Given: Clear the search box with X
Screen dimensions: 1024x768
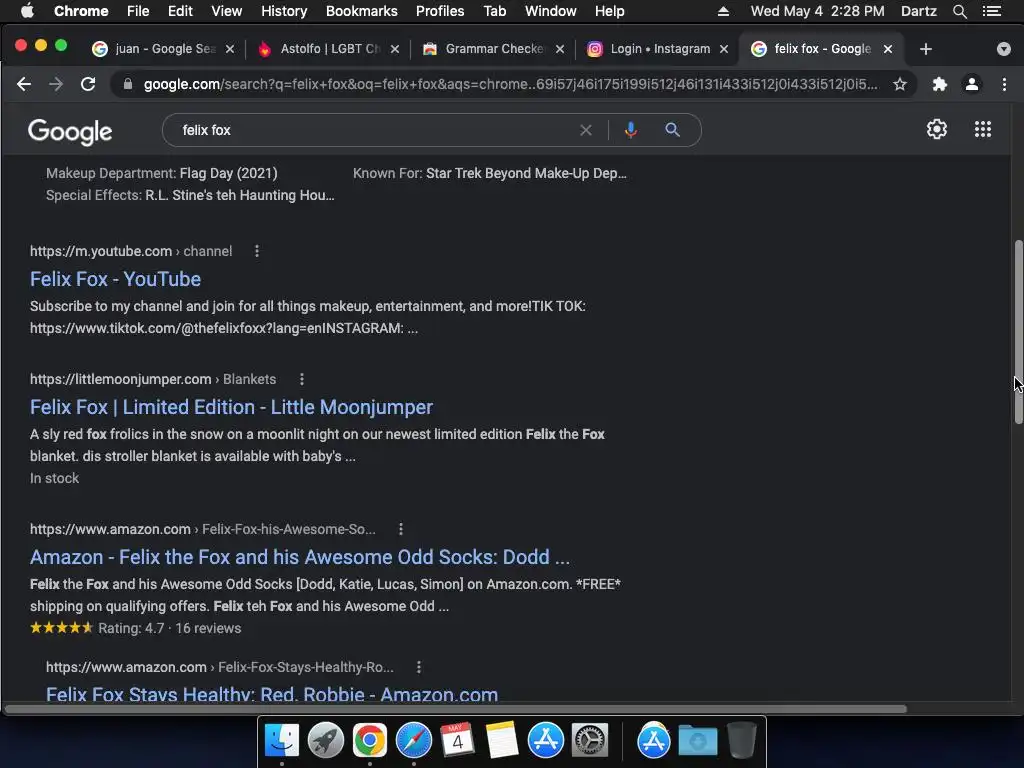Looking at the screenshot, I should pyautogui.click(x=586, y=130).
